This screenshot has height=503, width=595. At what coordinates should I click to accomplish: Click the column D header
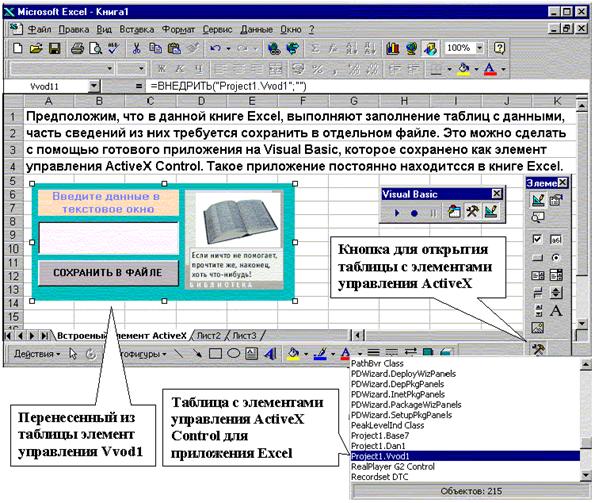tap(201, 101)
